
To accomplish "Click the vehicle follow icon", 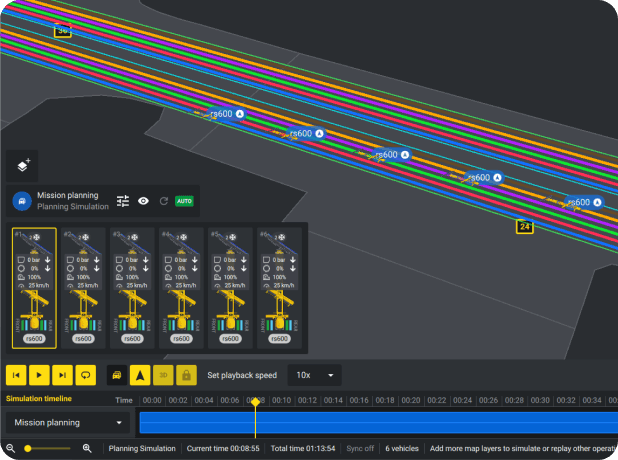I will pyautogui.click(x=116, y=375).
